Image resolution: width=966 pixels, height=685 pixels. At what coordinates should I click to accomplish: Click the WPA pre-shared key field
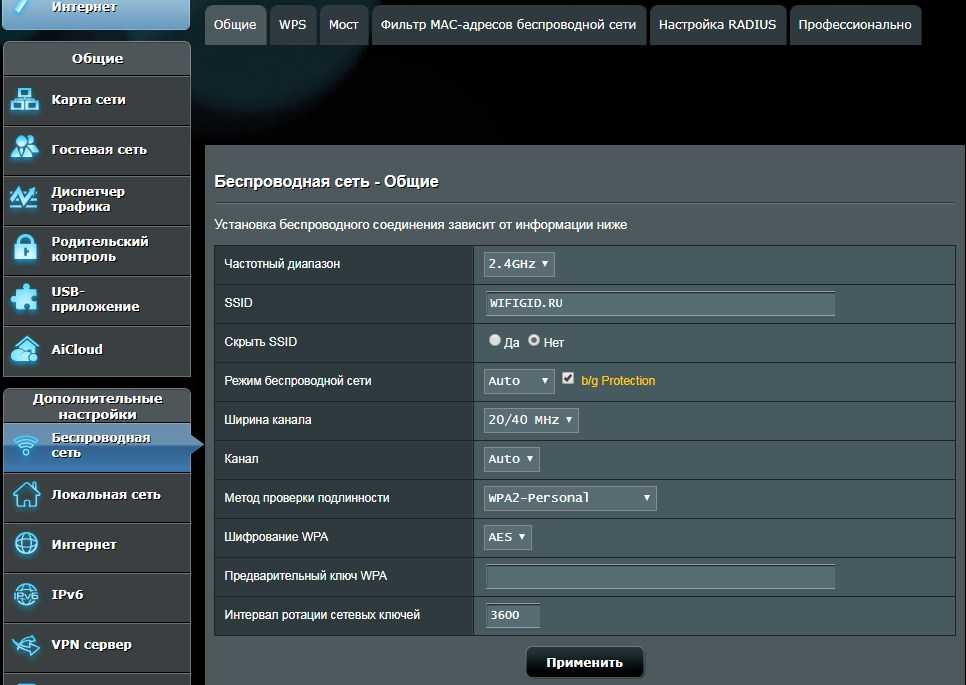tap(660, 577)
